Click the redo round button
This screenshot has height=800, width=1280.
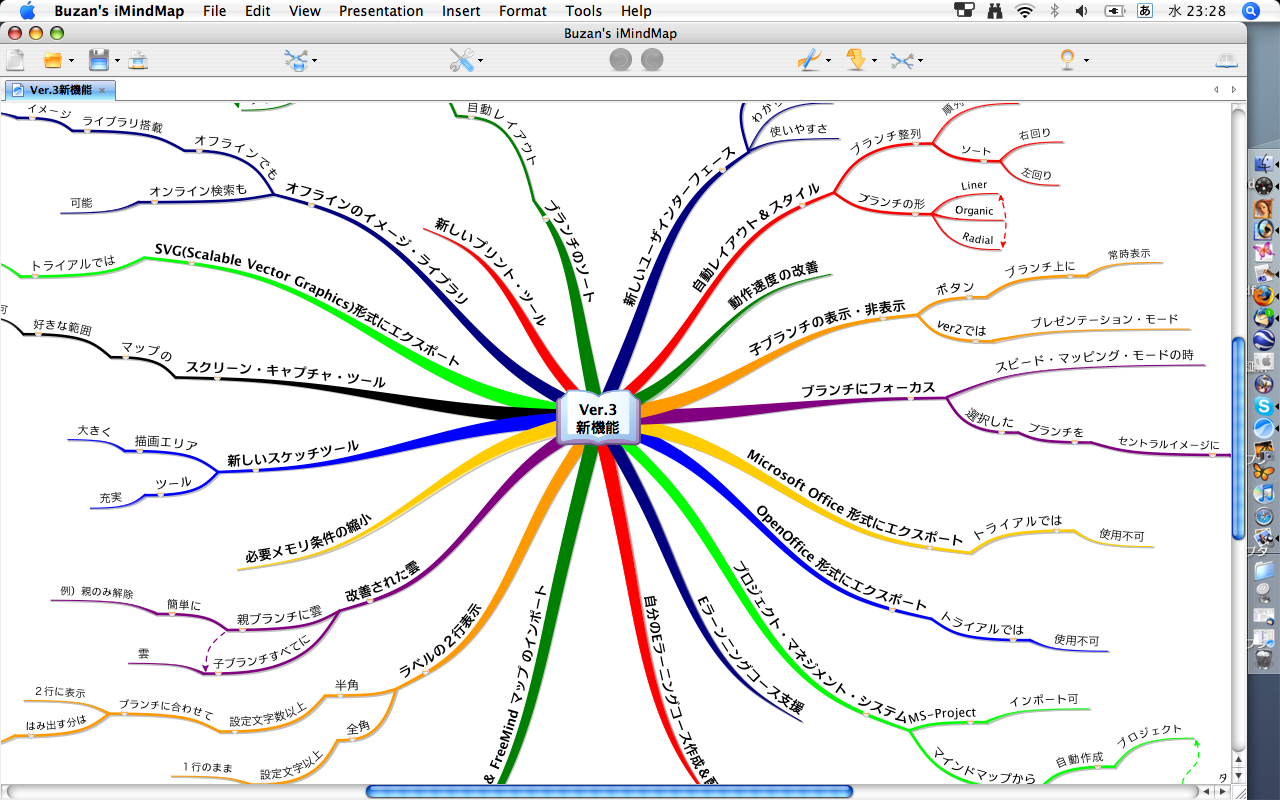point(652,60)
